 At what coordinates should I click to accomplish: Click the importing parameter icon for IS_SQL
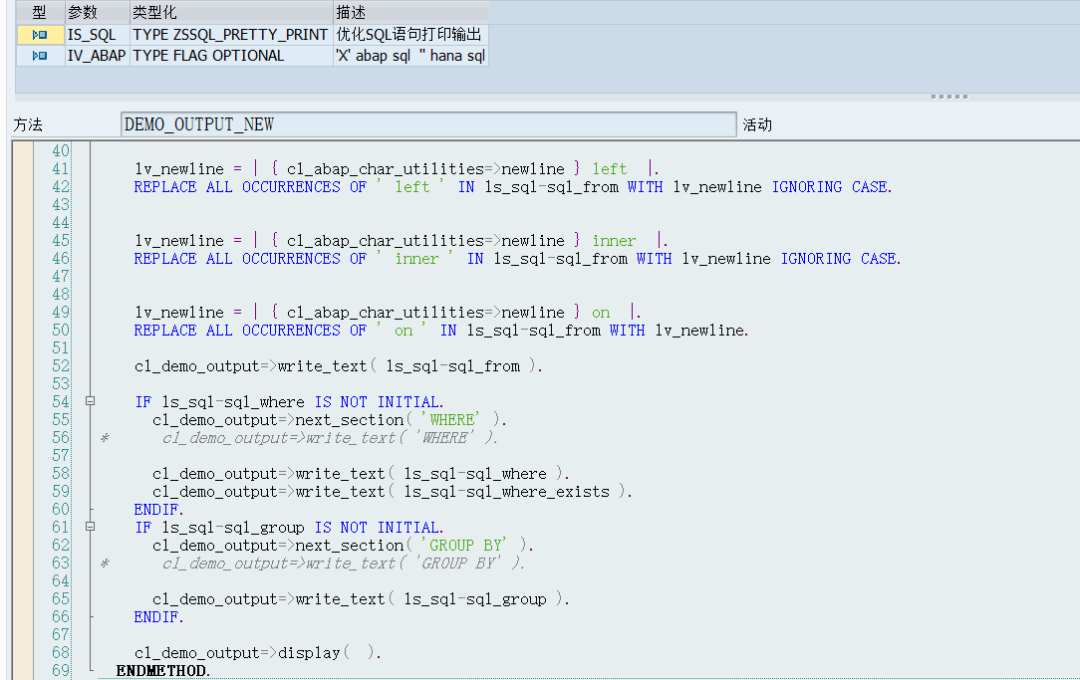pyautogui.click(x=40, y=34)
